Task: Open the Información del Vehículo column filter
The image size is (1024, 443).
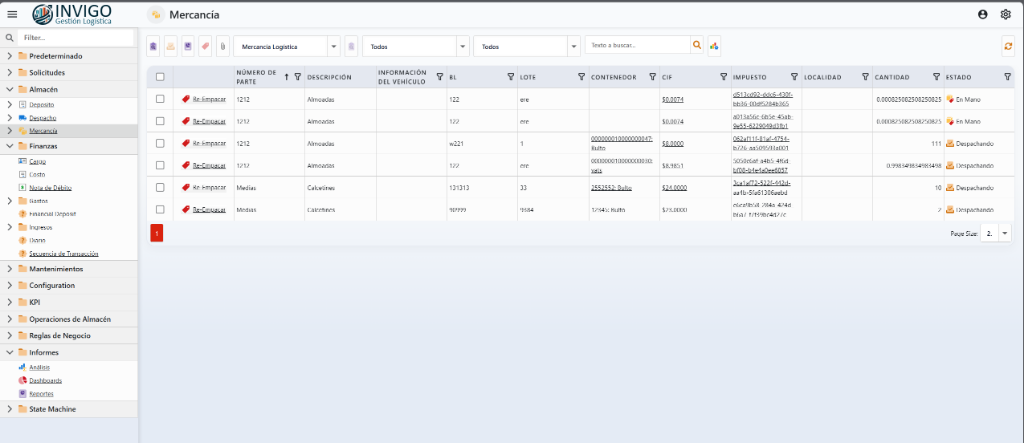Action: point(440,77)
